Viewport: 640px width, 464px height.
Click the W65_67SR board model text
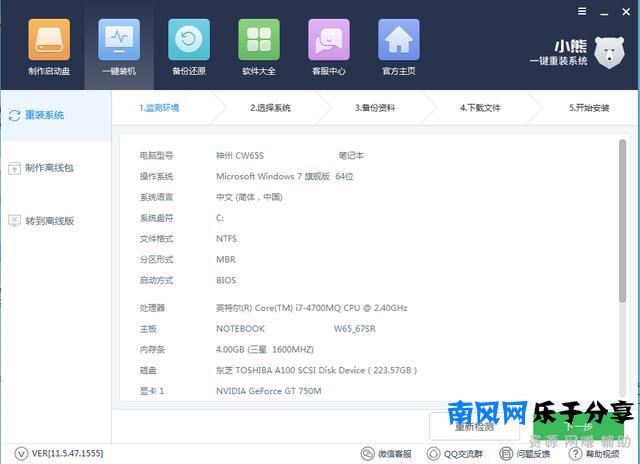point(355,329)
